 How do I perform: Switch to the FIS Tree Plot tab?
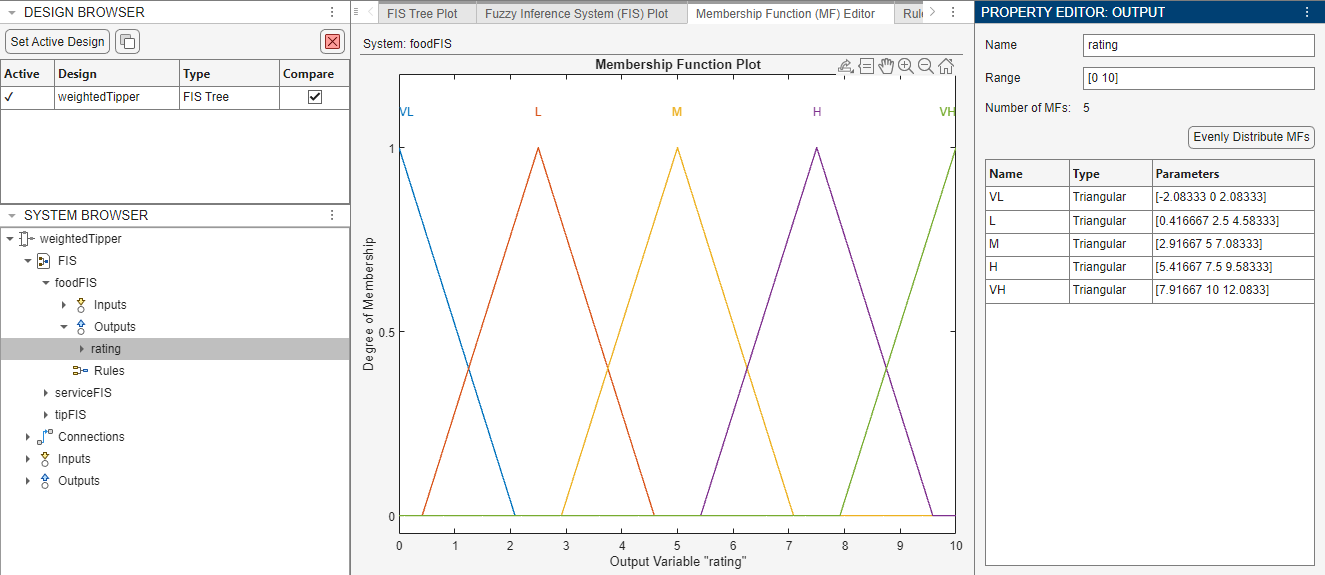click(422, 14)
